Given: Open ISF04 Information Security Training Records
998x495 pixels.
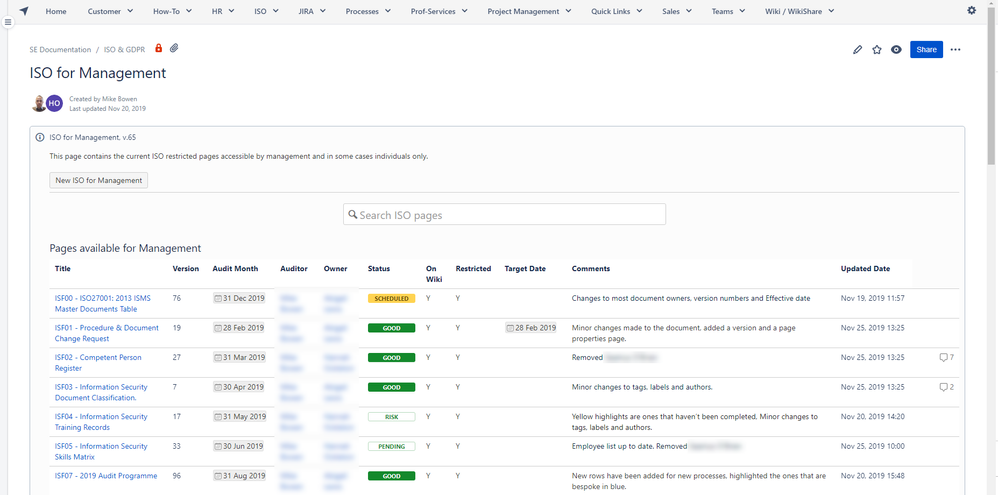Looking at the screenshot, I should [101, 422].
